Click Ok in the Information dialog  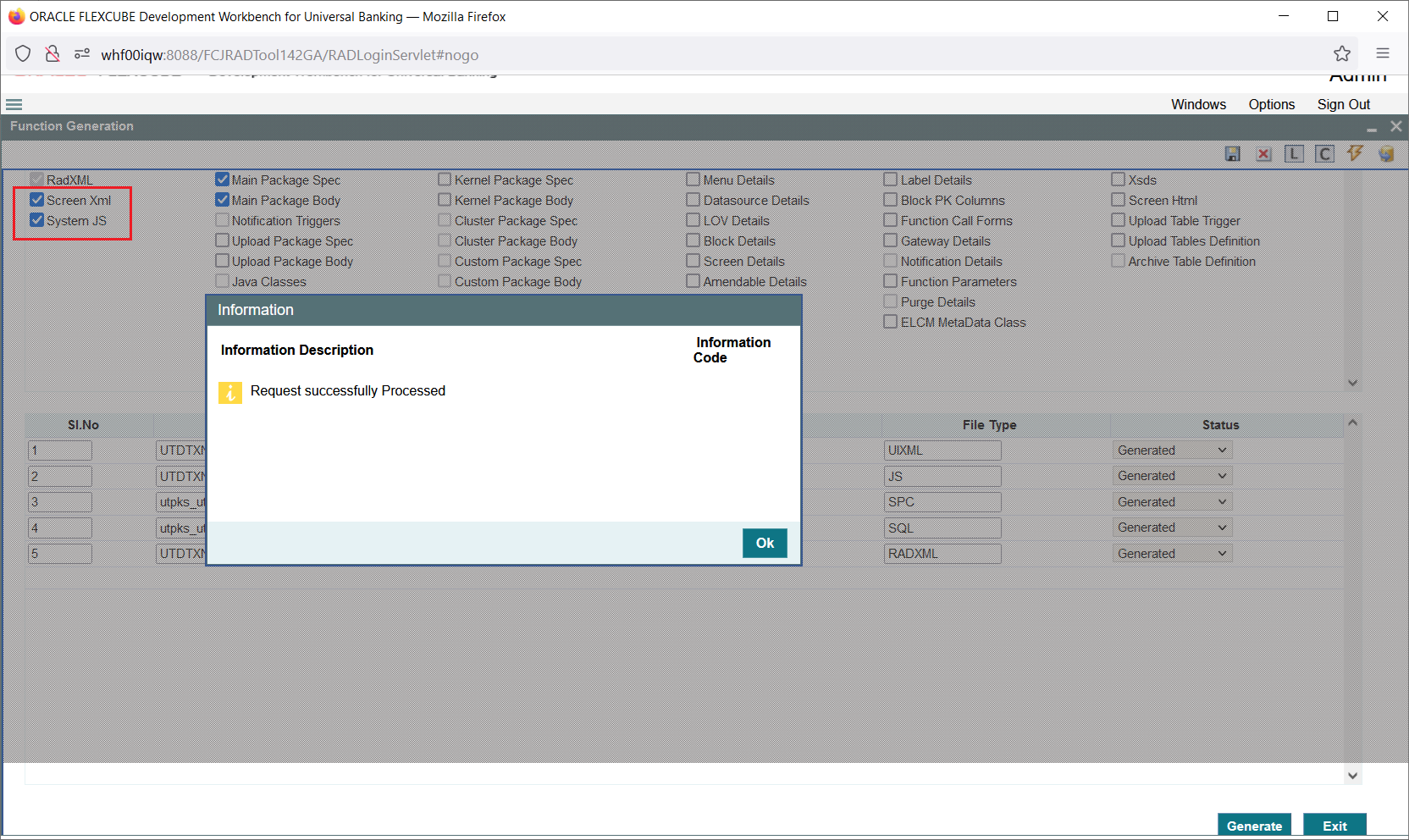765,543
